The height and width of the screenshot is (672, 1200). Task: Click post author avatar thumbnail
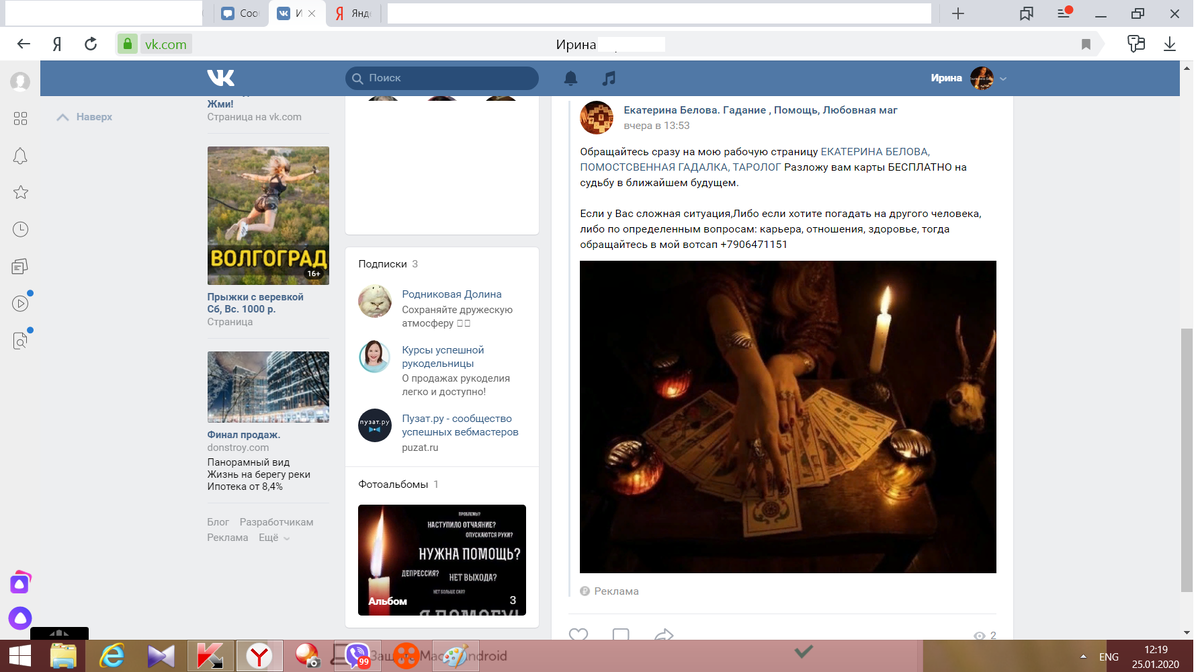pos(597,117)
